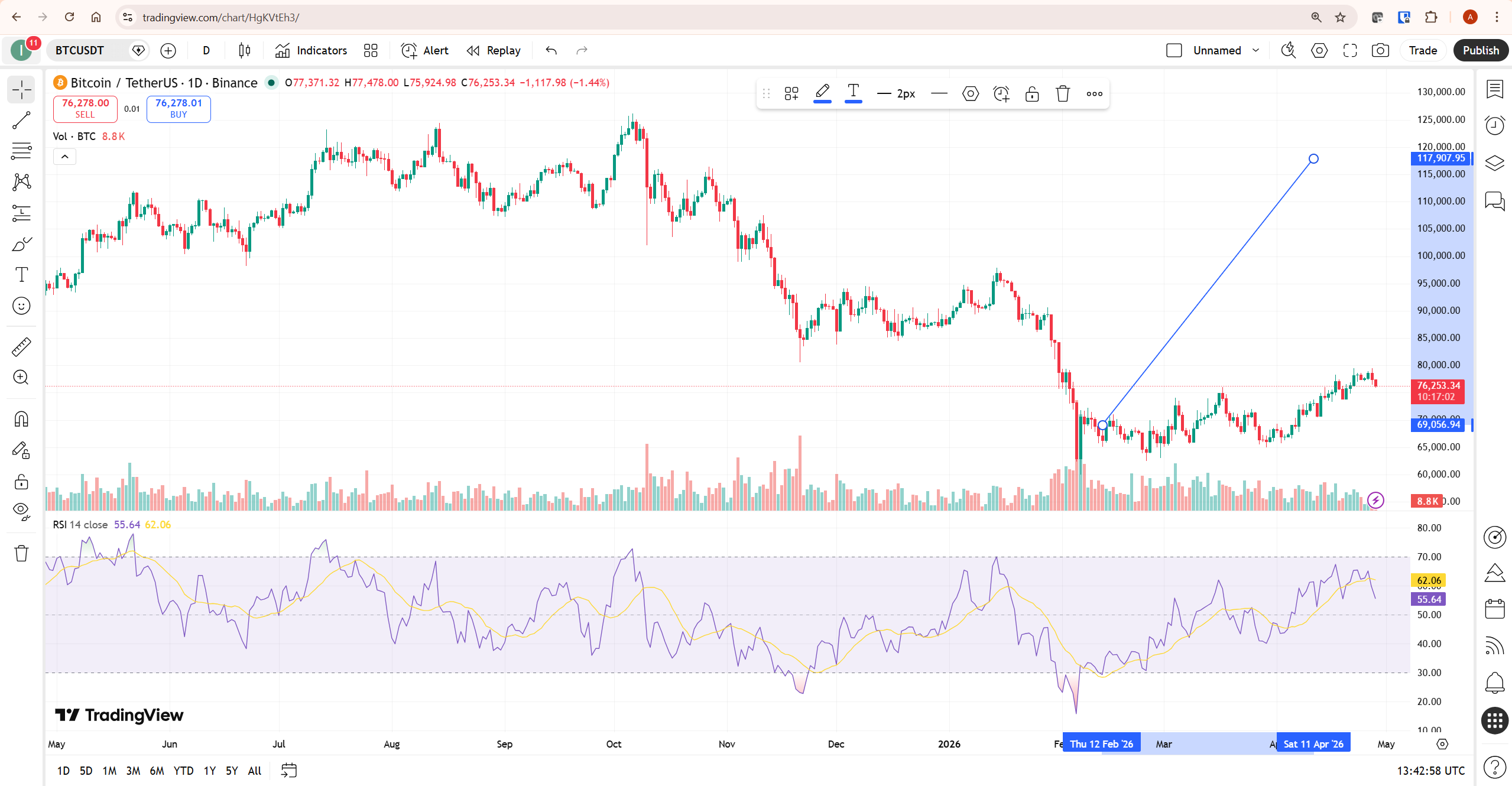1512x786 pixels.
Task: Select the trend line drawing tool
Action: [21, 121]
